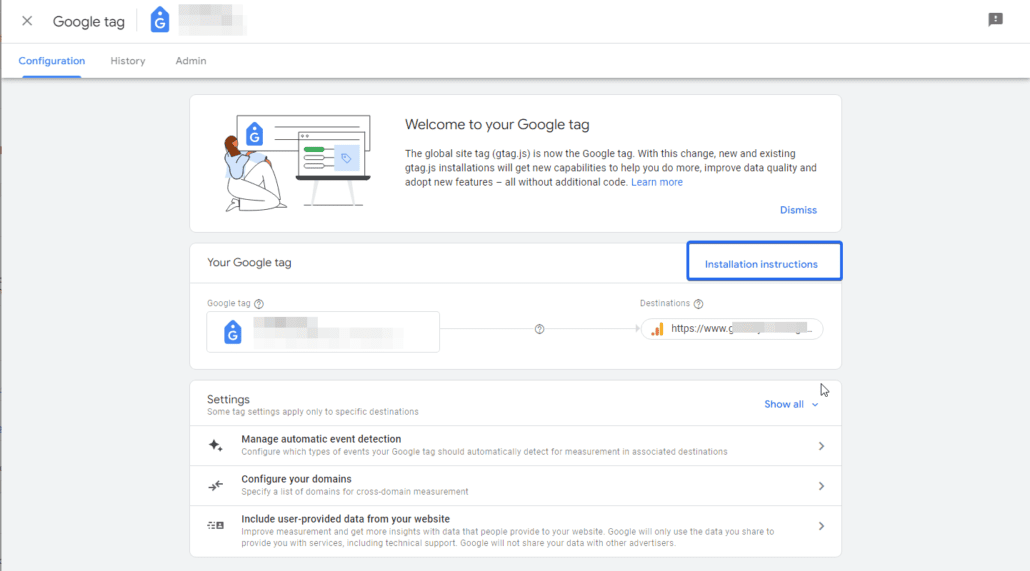Viewport: 1030px width, 571px height.
Task: Open Include user-provided data from your website
Action: [x=516, y=531]
